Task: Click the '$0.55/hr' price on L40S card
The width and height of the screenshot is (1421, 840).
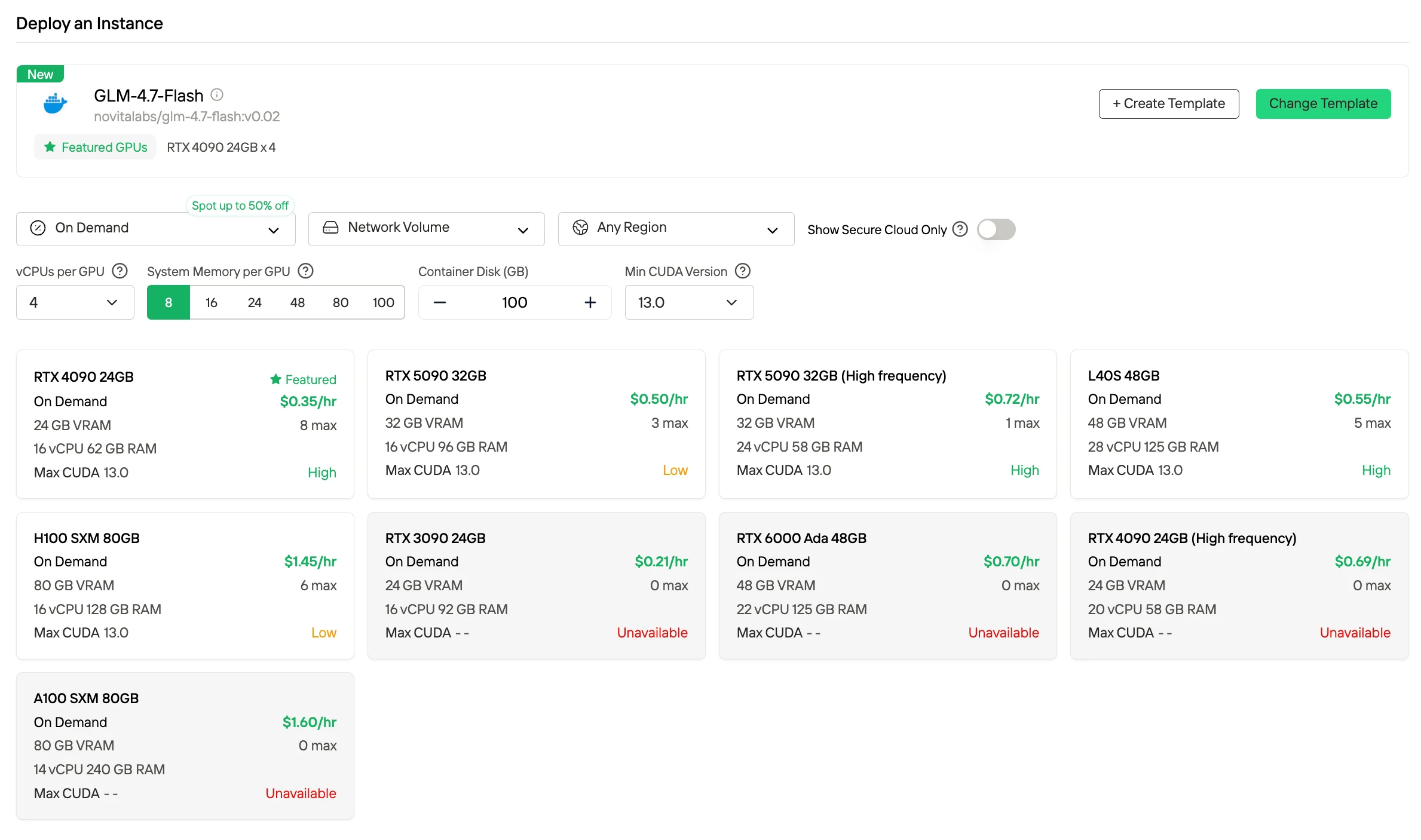Action: click(1362, 399)
